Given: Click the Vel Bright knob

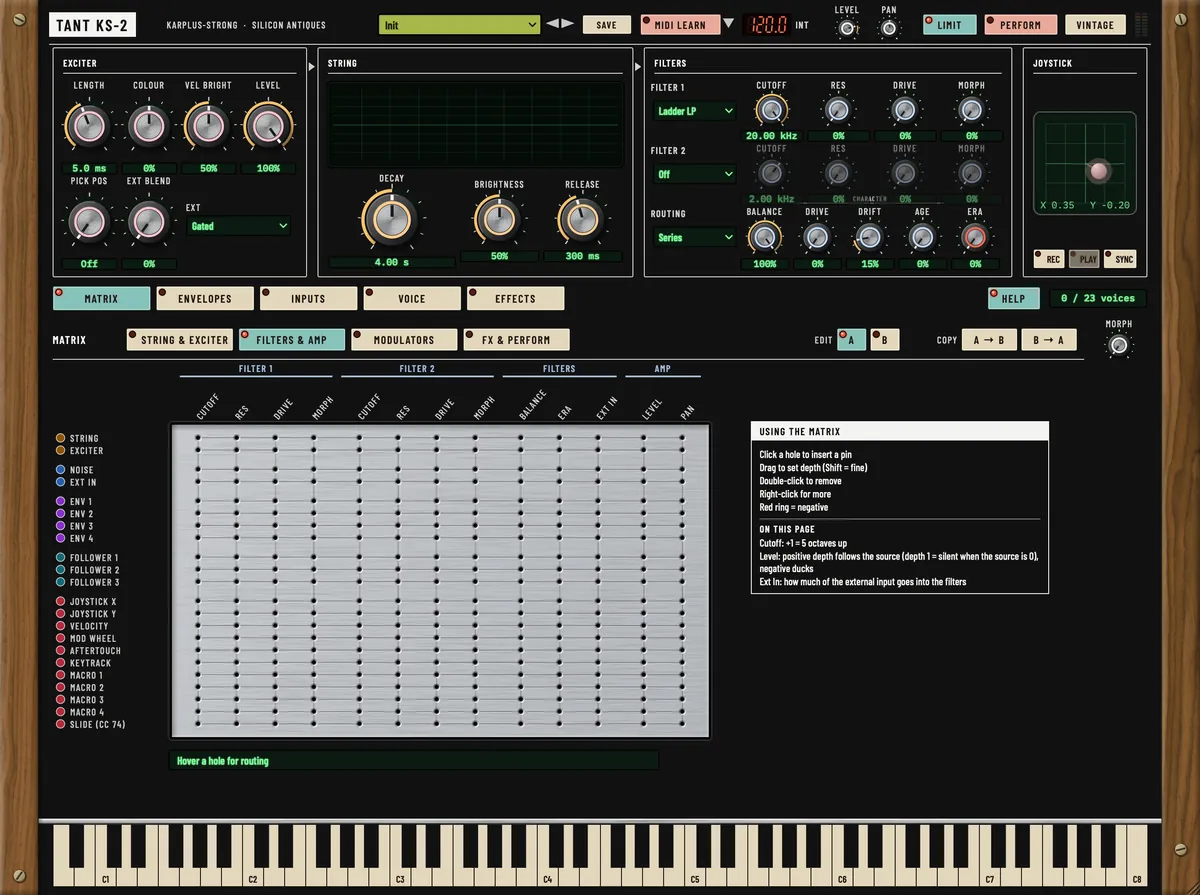Looking at the screenshot, I should point(208,126).
